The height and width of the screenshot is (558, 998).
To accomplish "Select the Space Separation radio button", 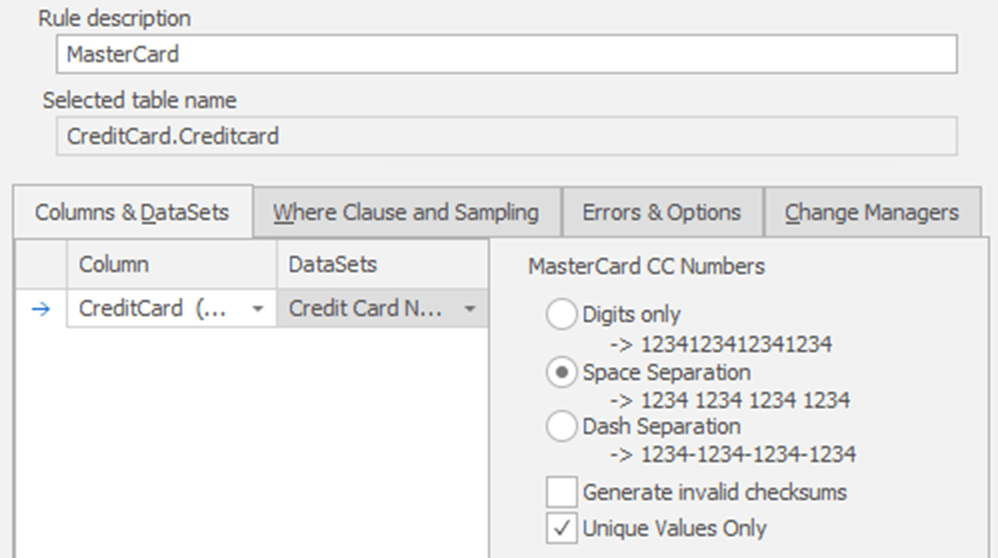I will (x=561, y=373).
